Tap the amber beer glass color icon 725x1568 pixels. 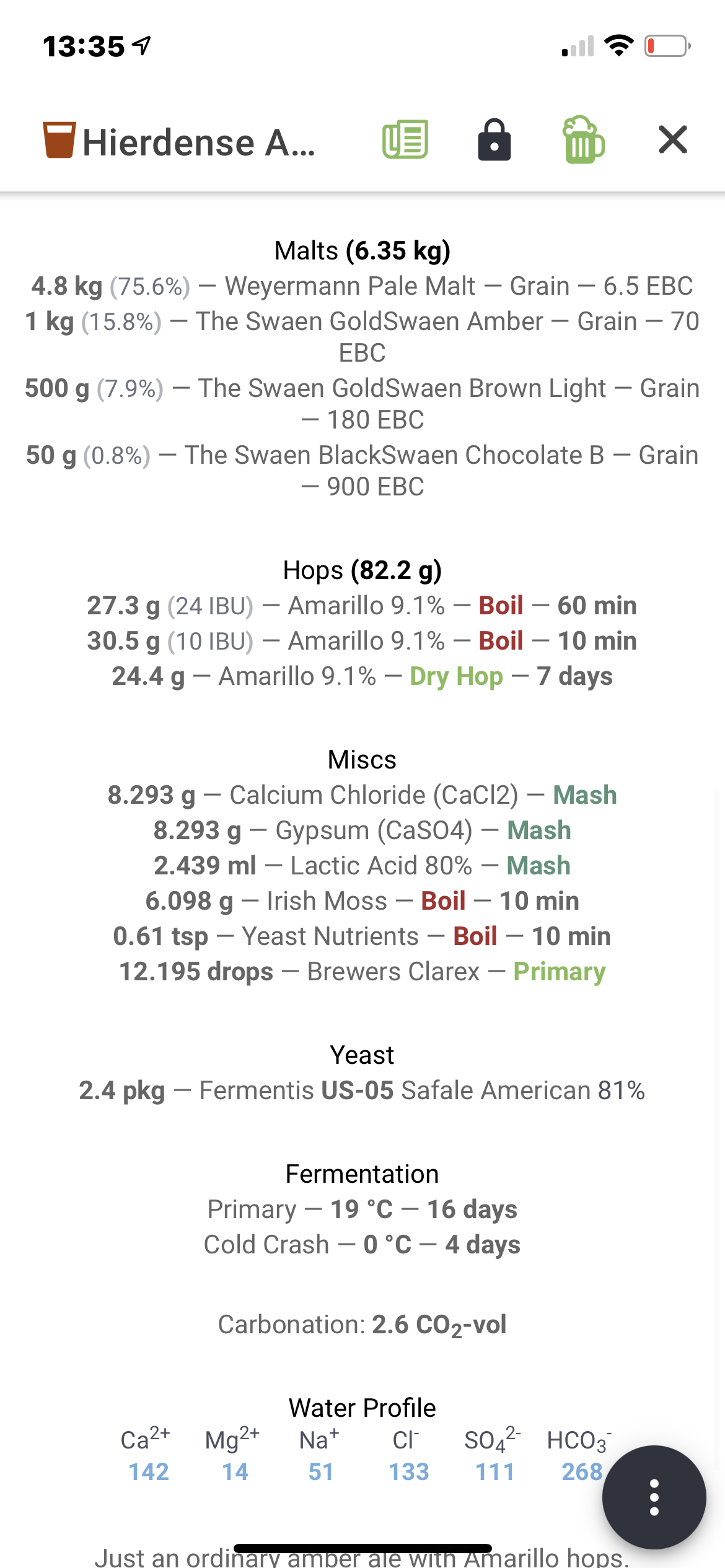(x=59, y=140)
